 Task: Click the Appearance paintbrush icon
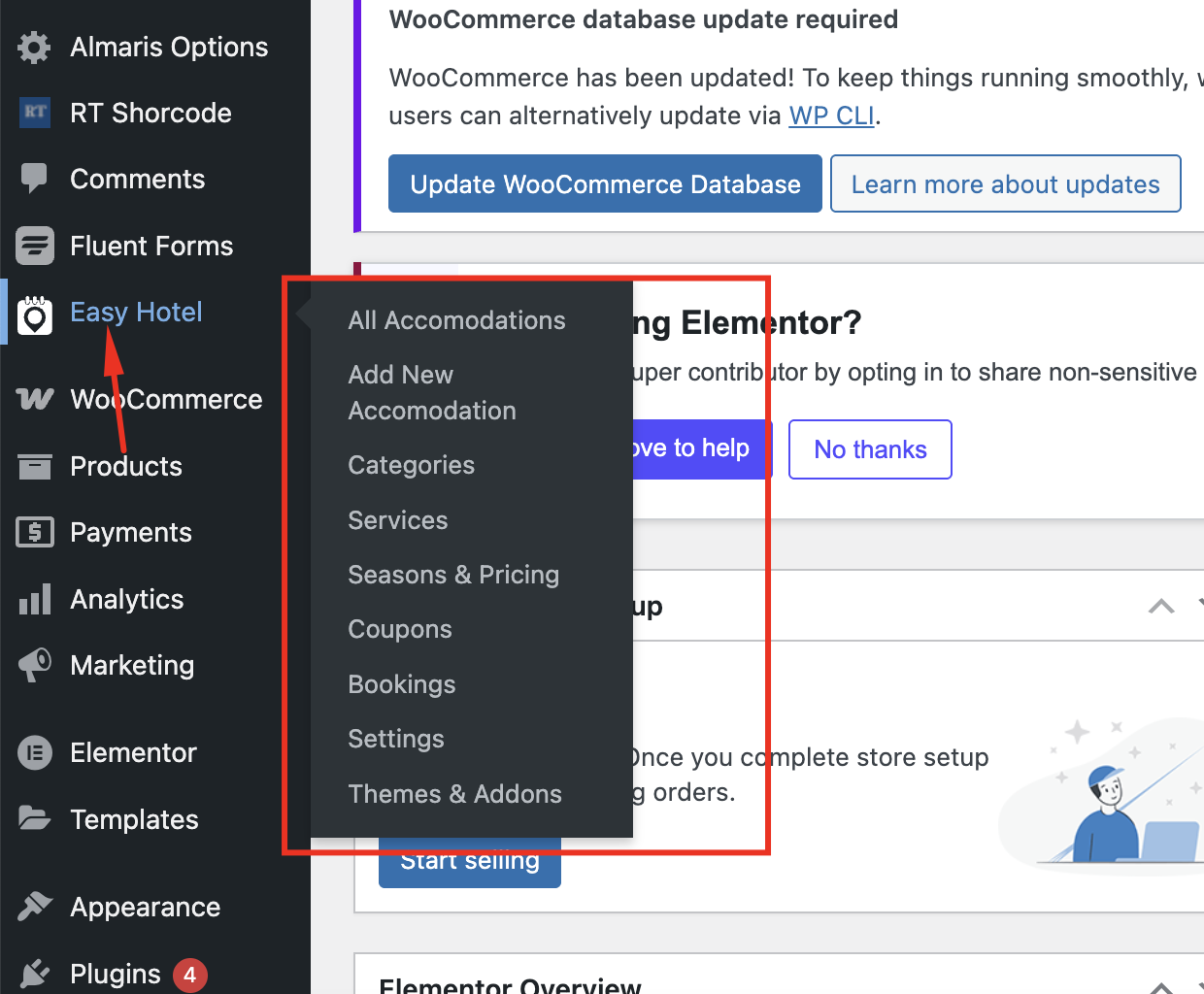click(35, 907)
